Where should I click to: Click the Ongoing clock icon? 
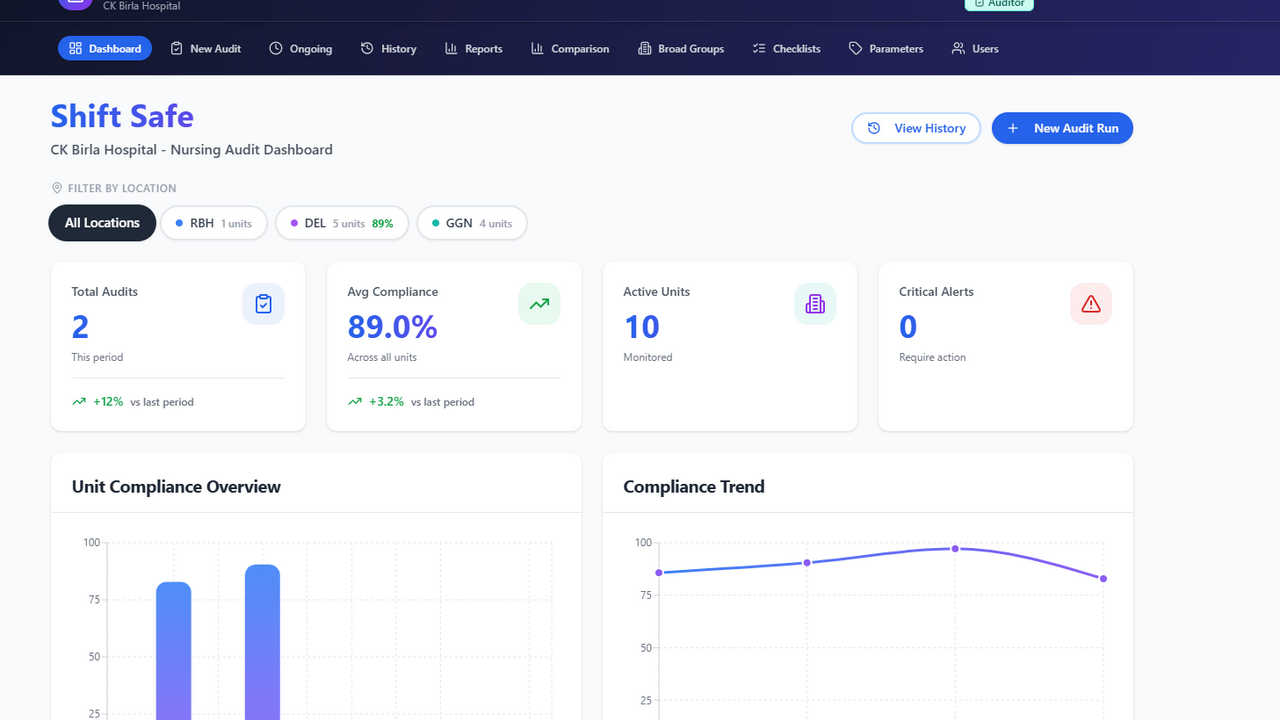[x=276, y=48]
